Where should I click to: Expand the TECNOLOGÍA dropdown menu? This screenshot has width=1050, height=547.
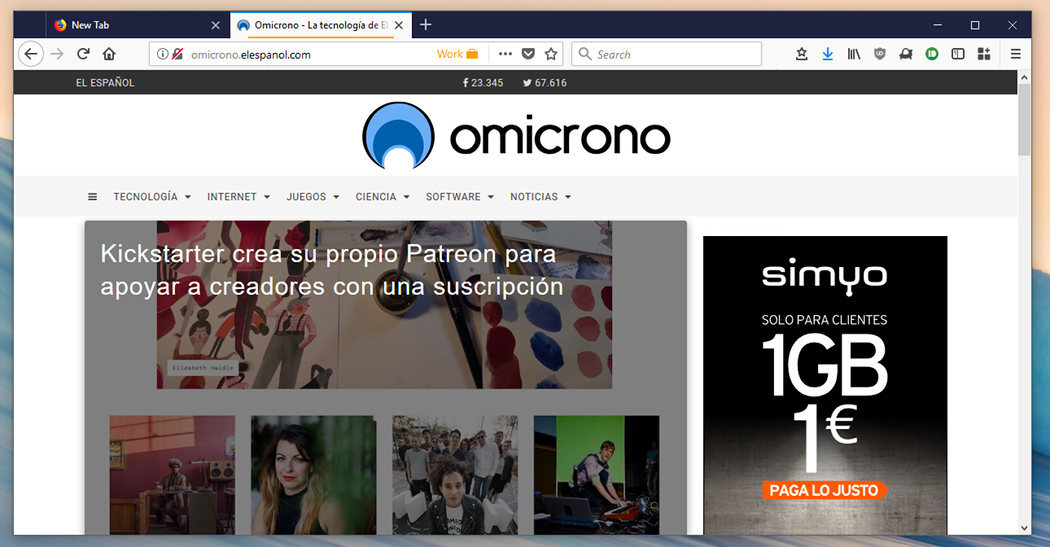coord(152,197)
